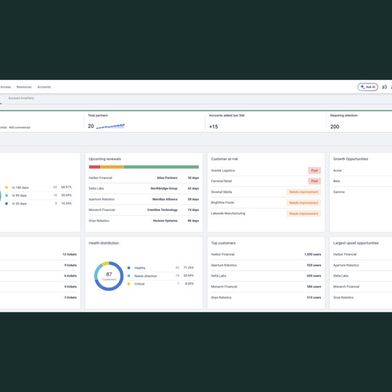Open the Resources menu
Screen dimensions: 392x392
point(24,87)
